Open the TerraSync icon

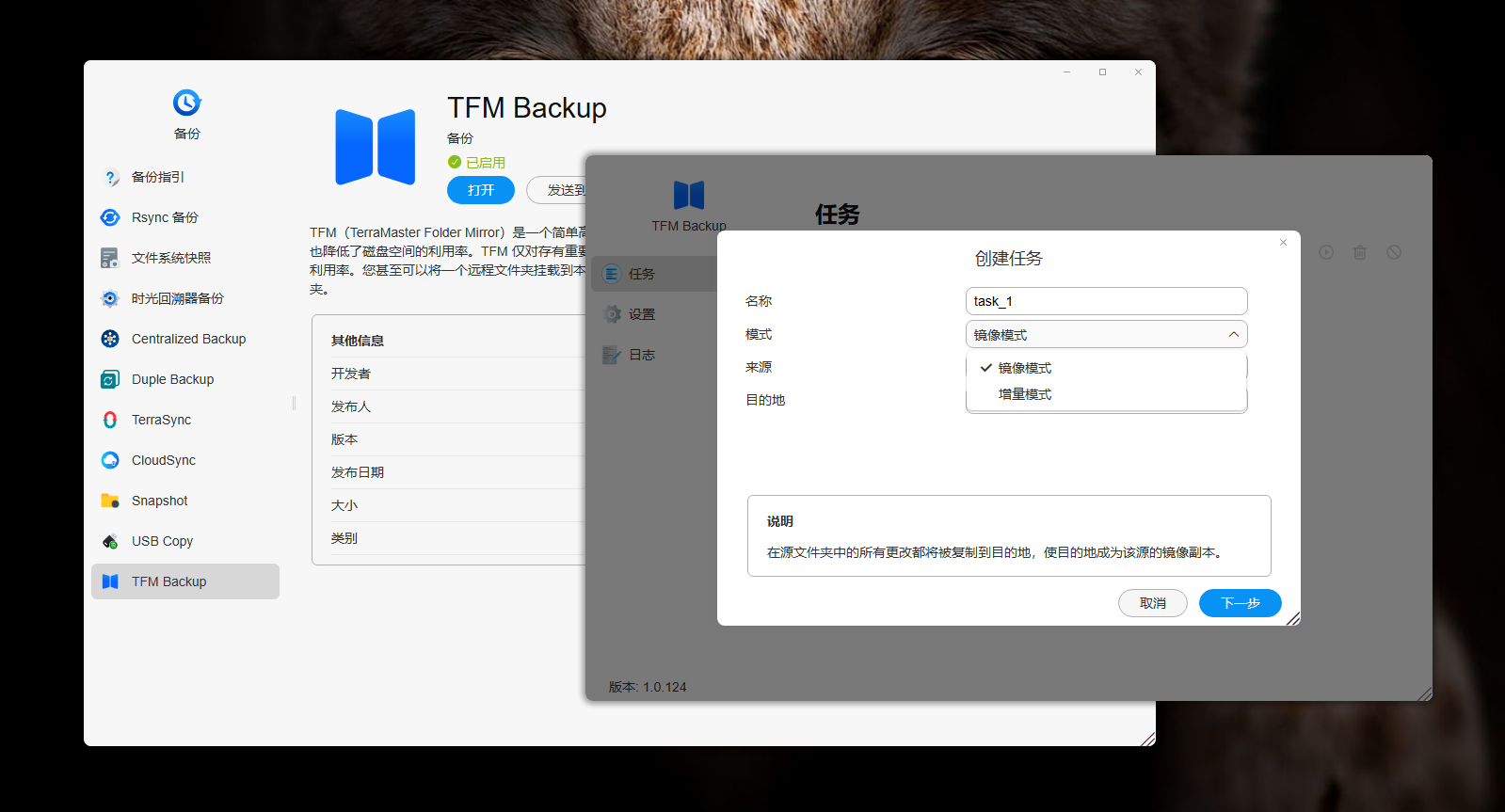(x=110, y=420)
